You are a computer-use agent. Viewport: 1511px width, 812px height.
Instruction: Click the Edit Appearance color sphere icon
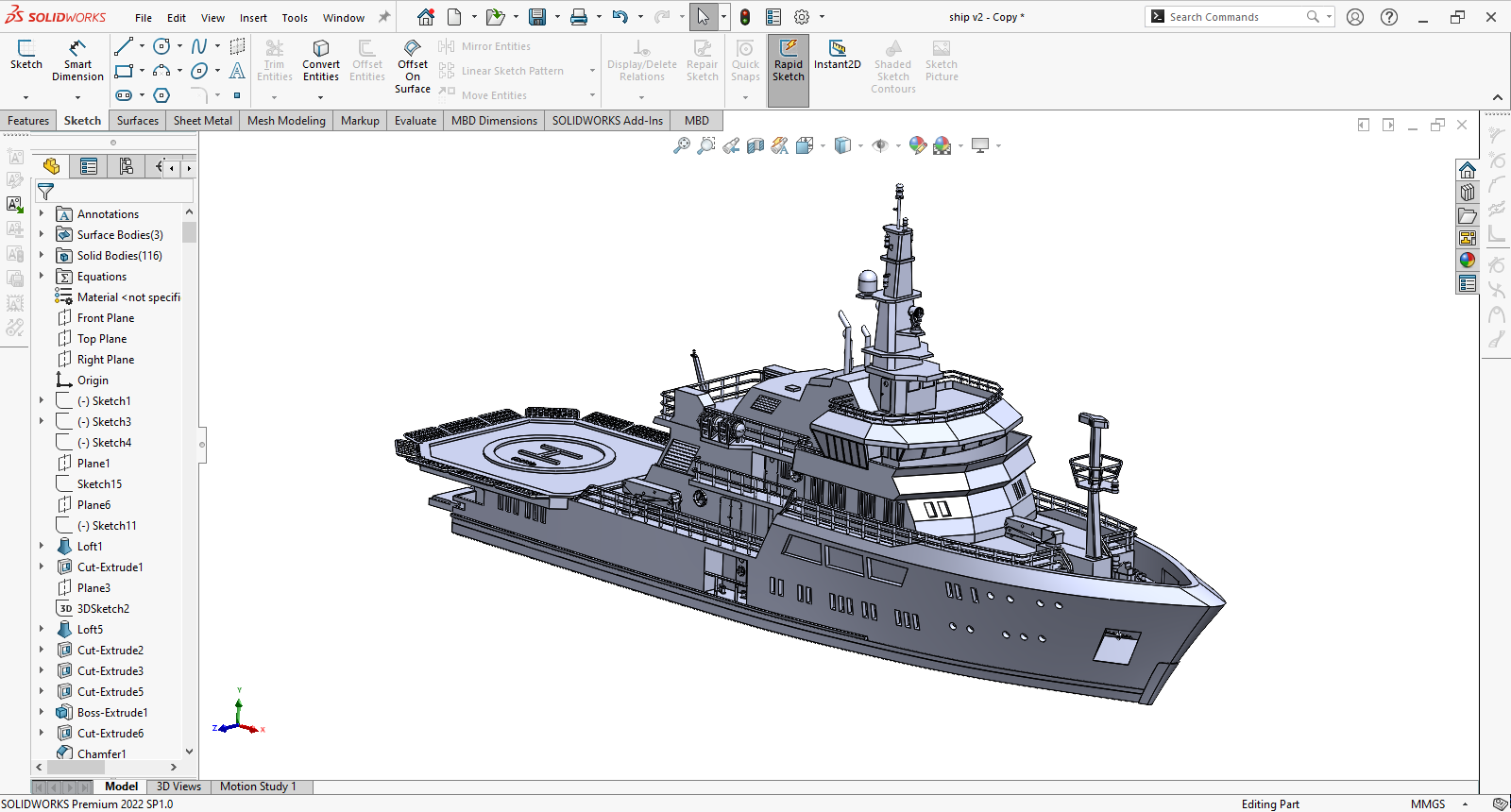pos(917,145)
